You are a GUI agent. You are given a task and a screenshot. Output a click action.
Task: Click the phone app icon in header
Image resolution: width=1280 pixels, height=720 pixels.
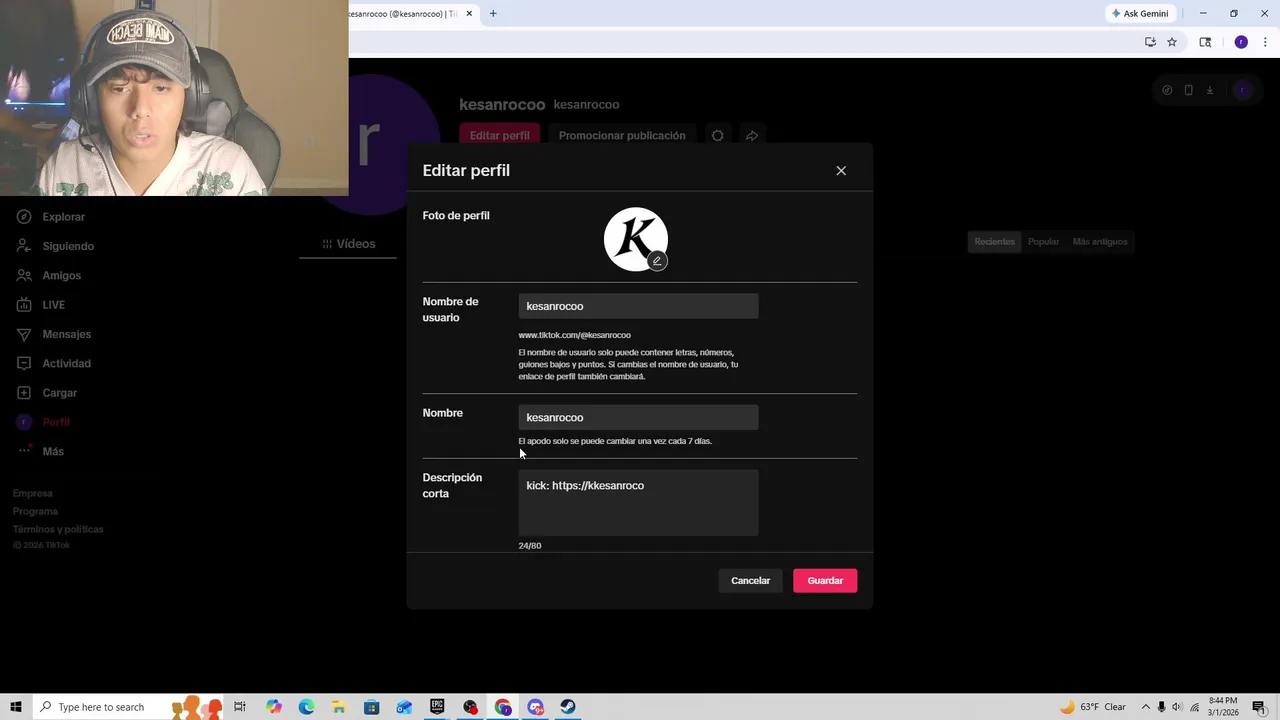pyautogui.click(x=1188, y=90)
